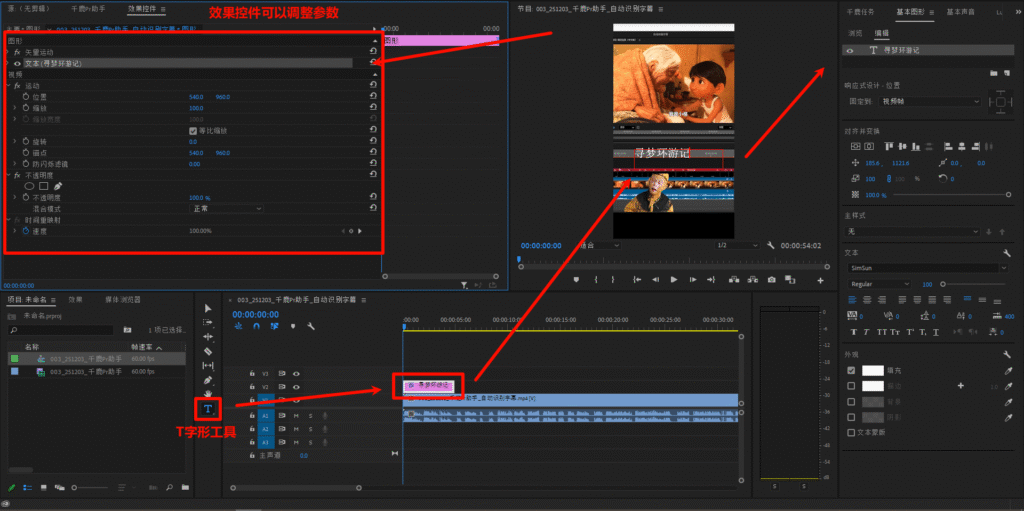Select the Type (T) tool
This screenshot has height=511, width=1024.
click(x=208, y=409)
